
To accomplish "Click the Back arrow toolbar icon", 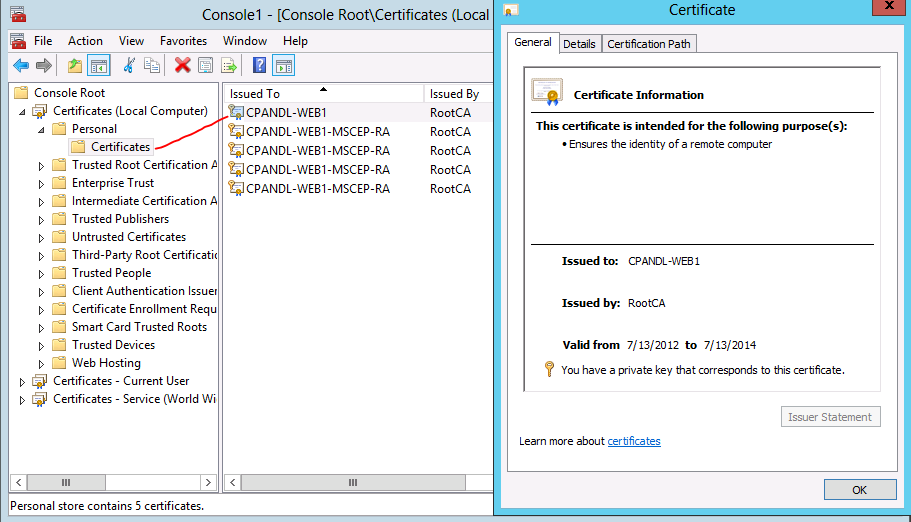I will point(21,66).
